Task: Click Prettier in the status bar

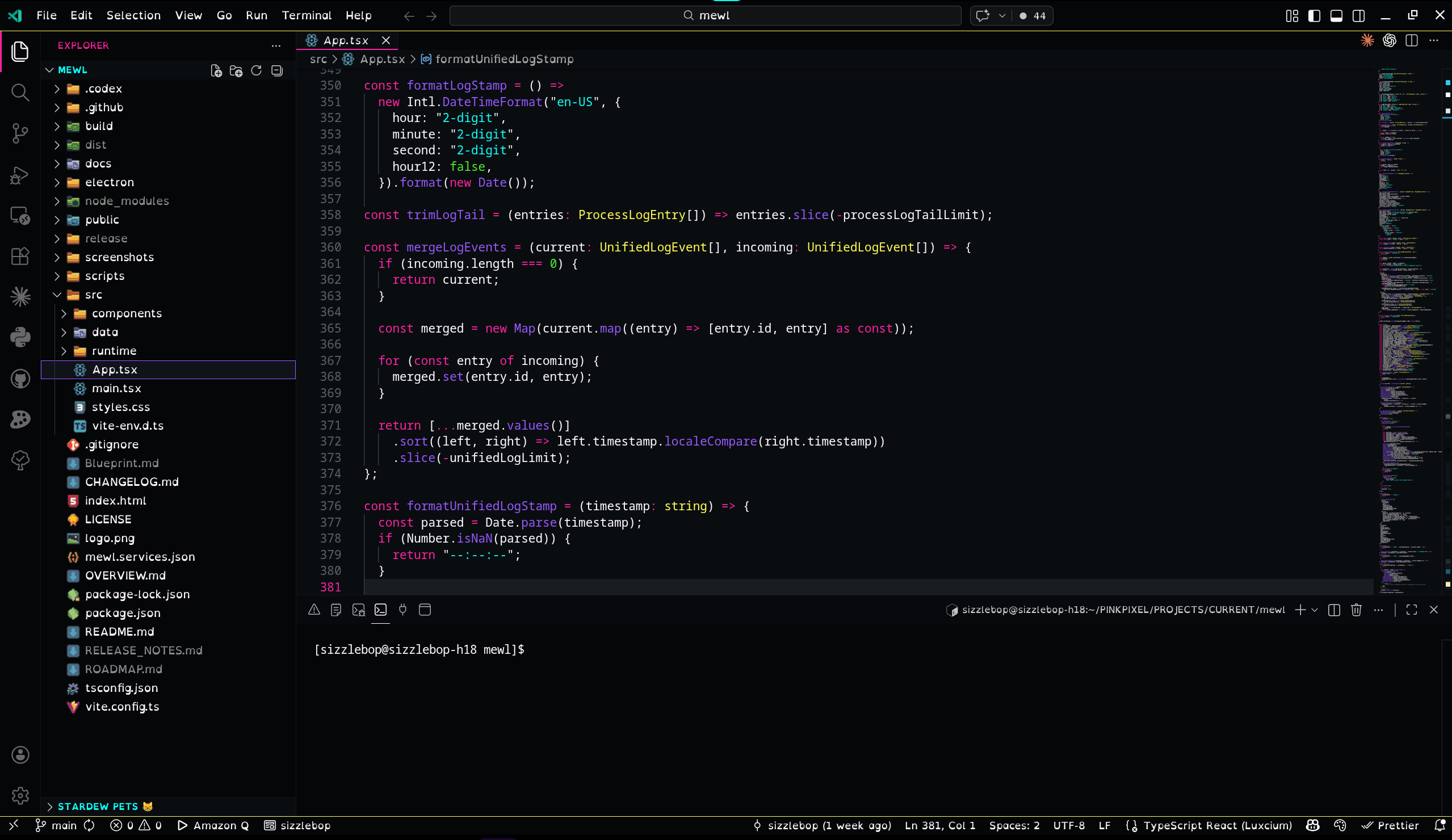Action: coord(1390,825)
